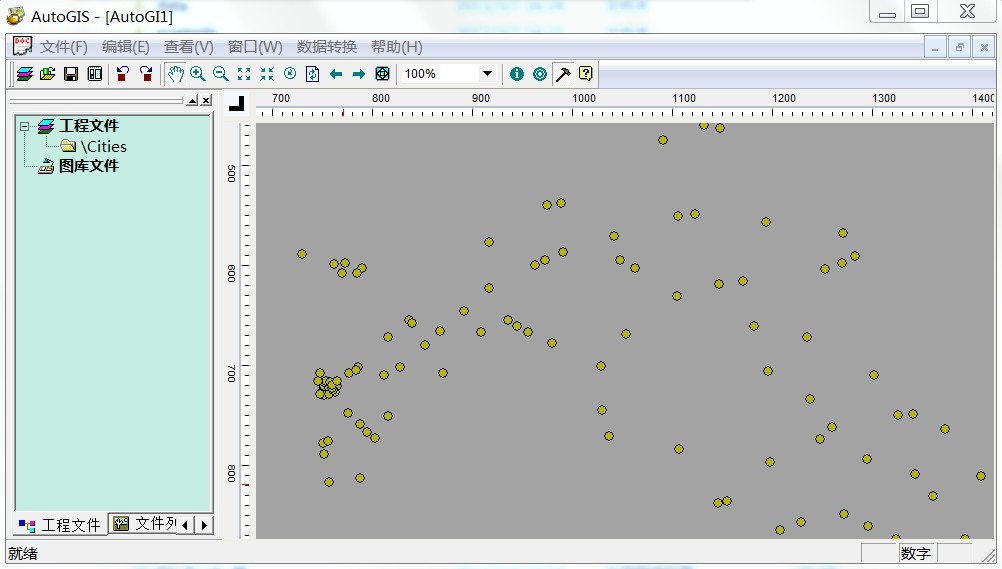Open the zoom percentage dropdown
The image size is (1002, 569).
[x=487, y=74]
